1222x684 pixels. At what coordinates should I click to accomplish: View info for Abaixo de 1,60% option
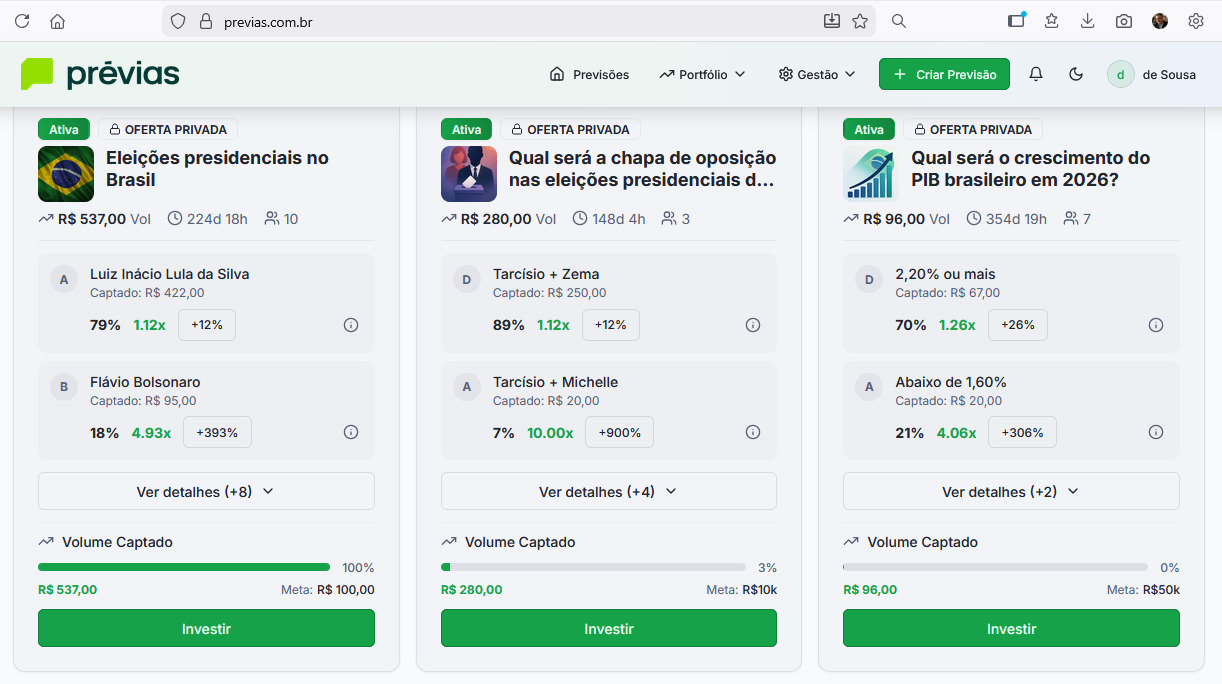[1156, 432]
